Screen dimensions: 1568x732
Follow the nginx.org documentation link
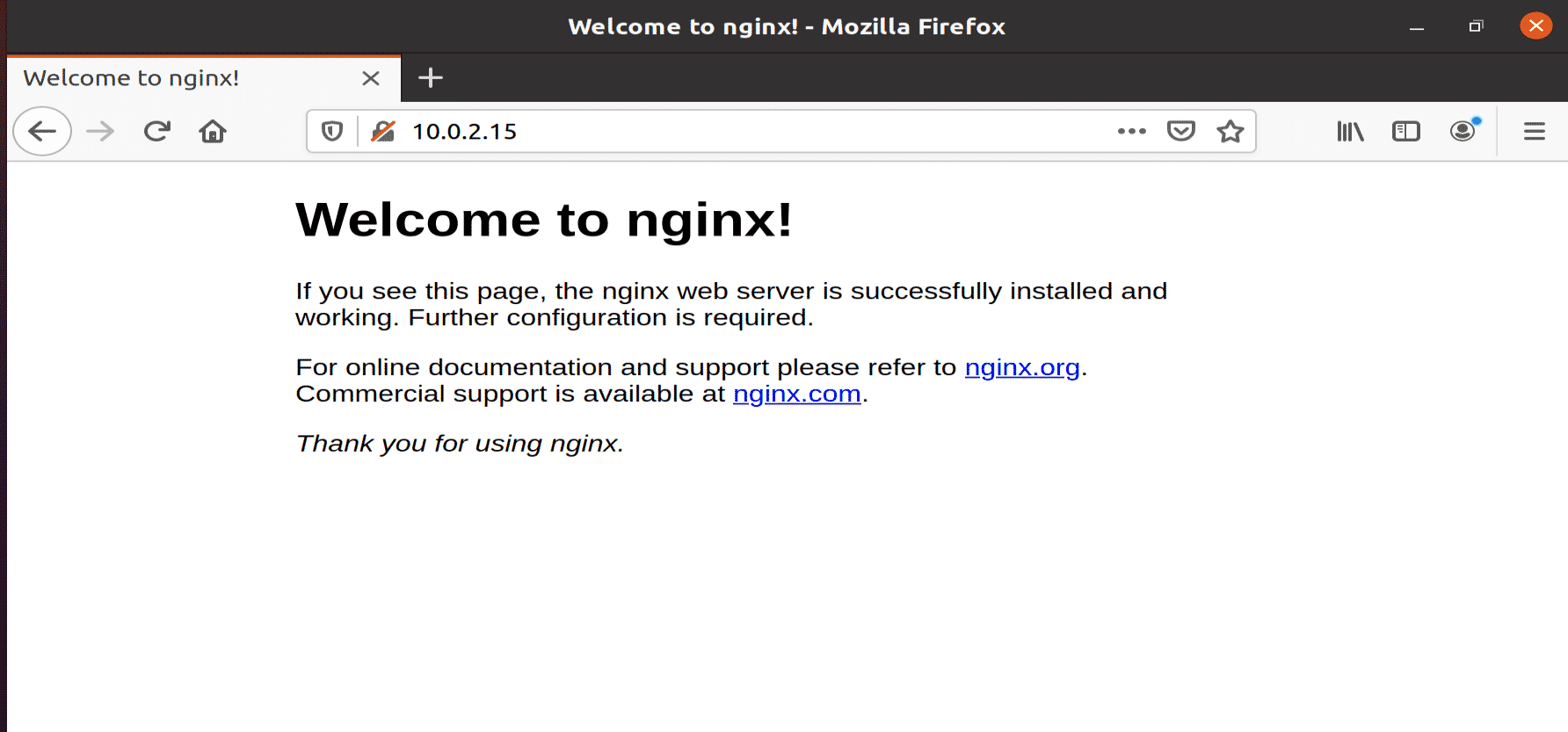(x=1021, y=367)
